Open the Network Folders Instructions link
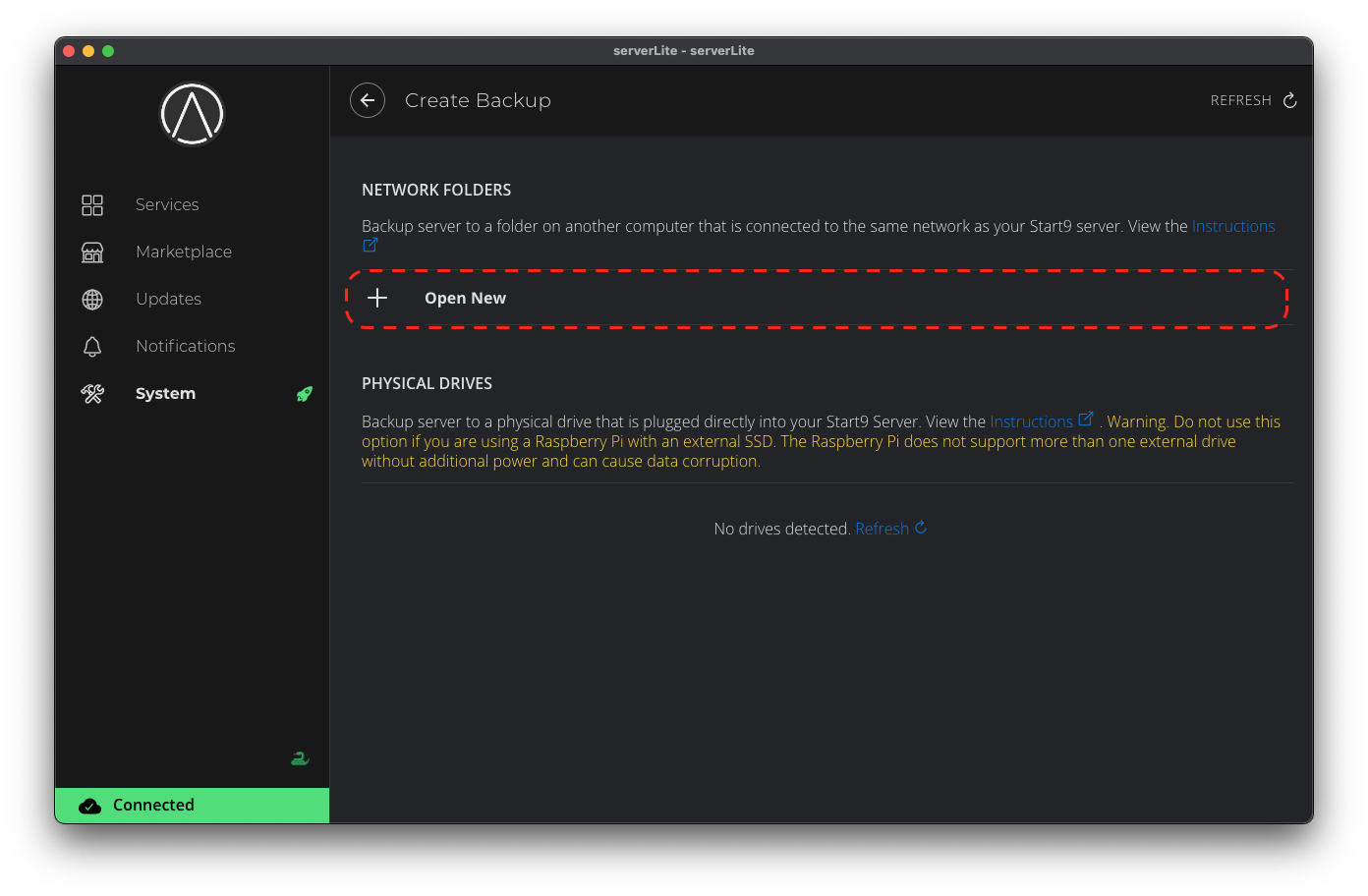This screenshot has width=1368, height=896. point(1232,226)
